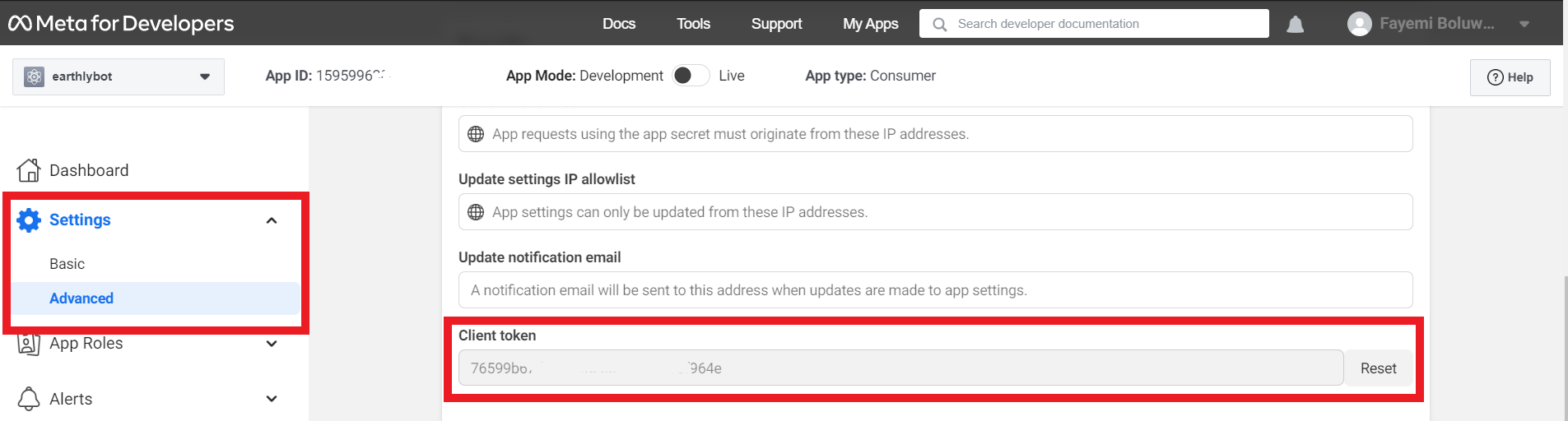Click the Dashboard home icon
Screen dimensions: 1568x421
29,170
